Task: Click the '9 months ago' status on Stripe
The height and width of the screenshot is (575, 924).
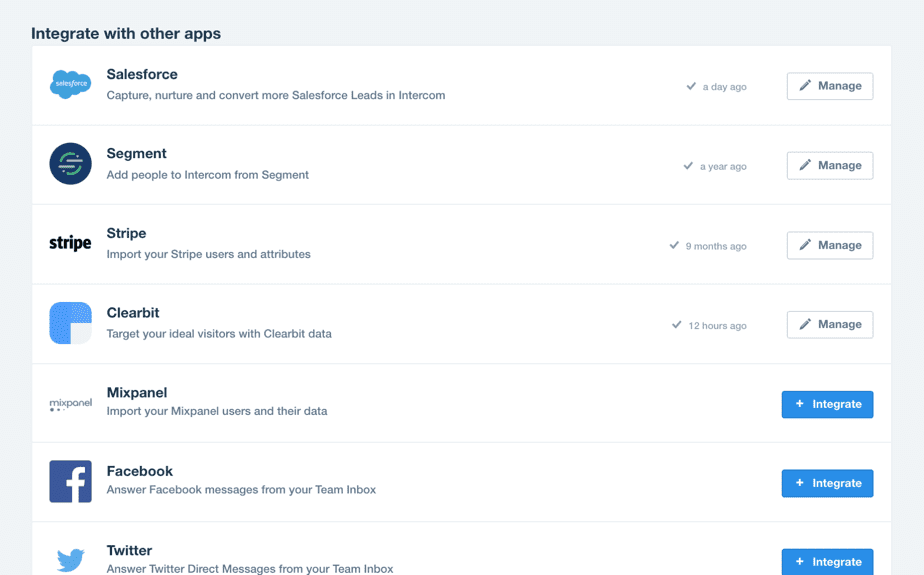Action: click(x=715, y=246)
